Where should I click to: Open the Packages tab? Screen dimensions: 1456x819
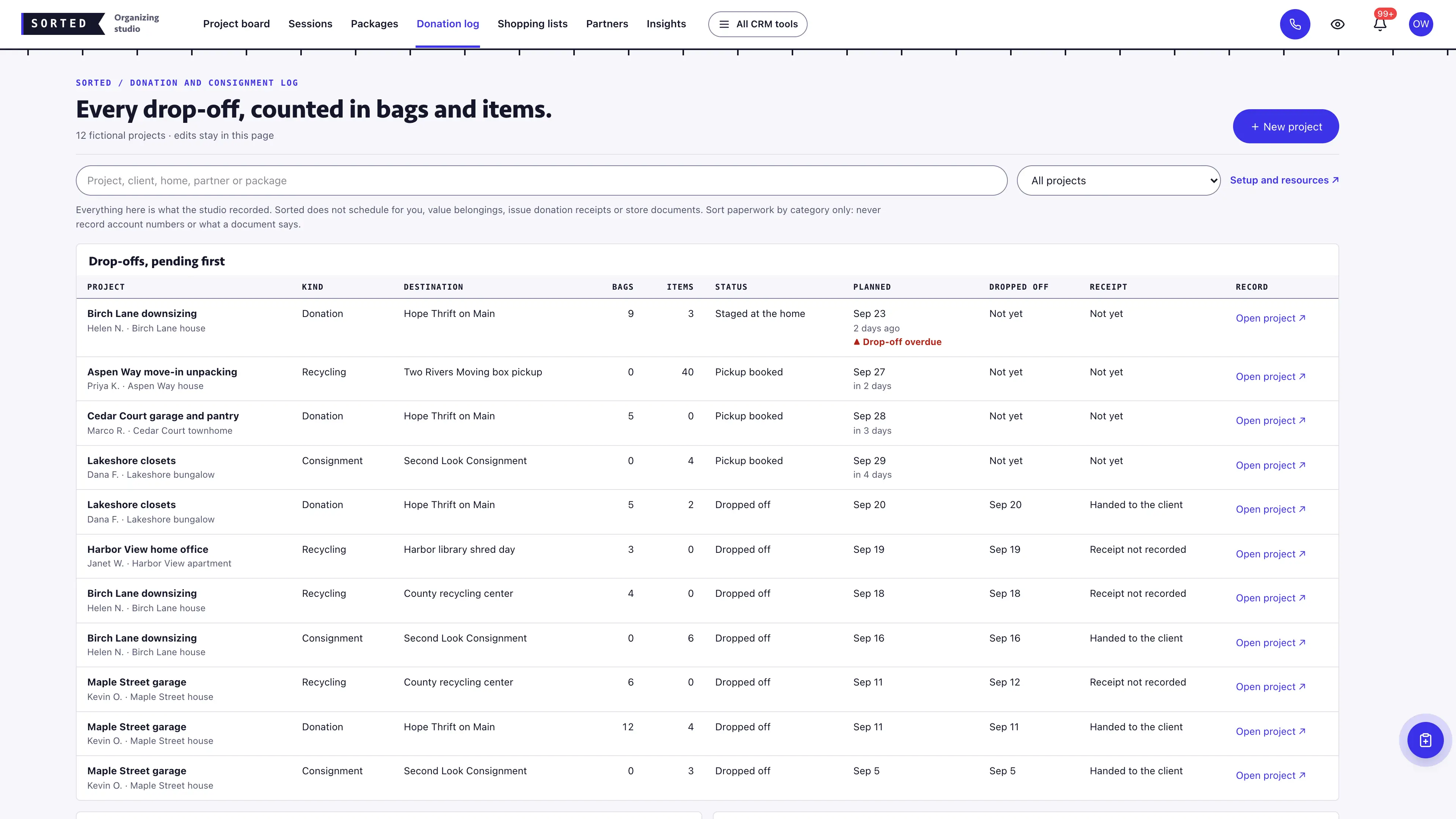coord(374,24)
